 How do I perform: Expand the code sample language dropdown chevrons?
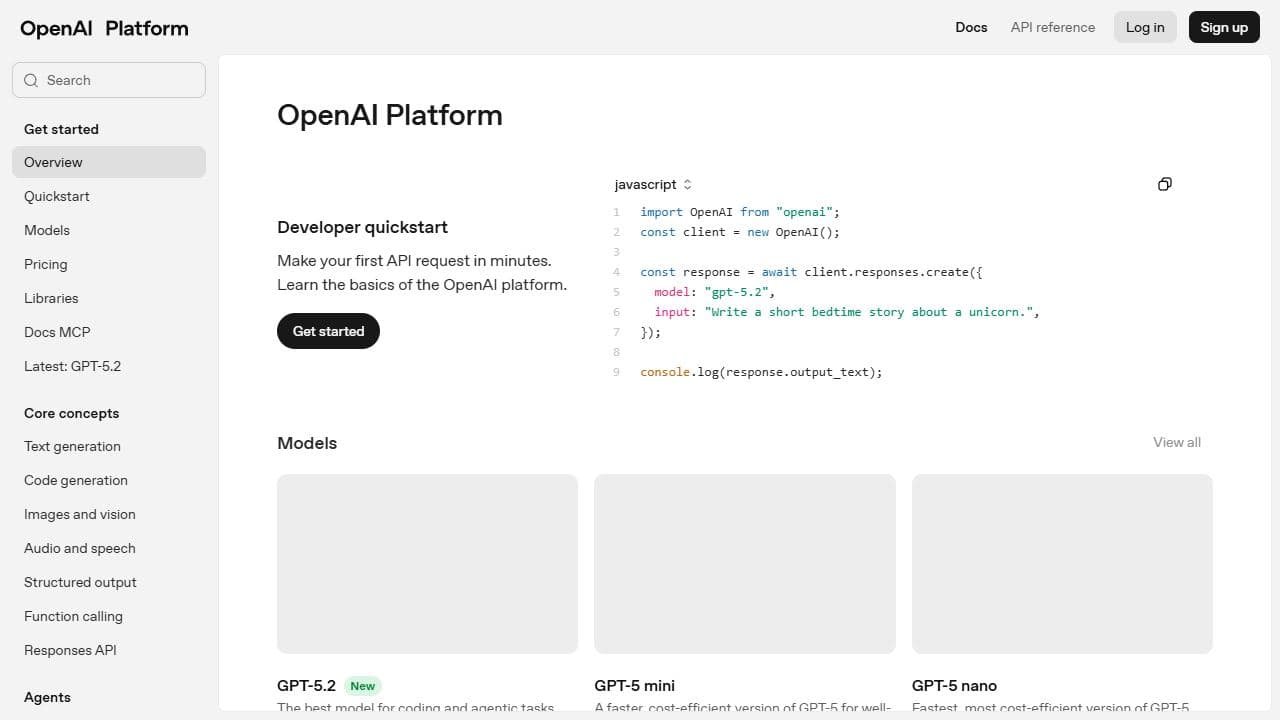tap(687, 184)
